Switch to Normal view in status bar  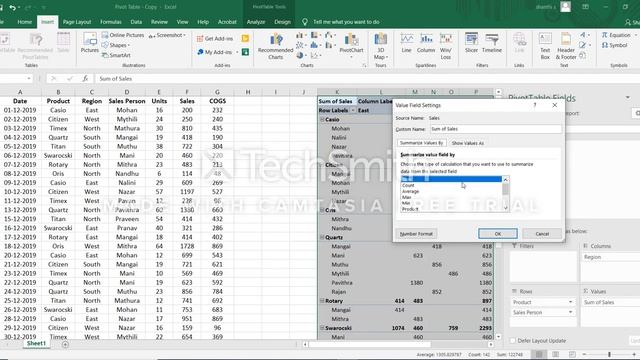[x=539, y=354]
